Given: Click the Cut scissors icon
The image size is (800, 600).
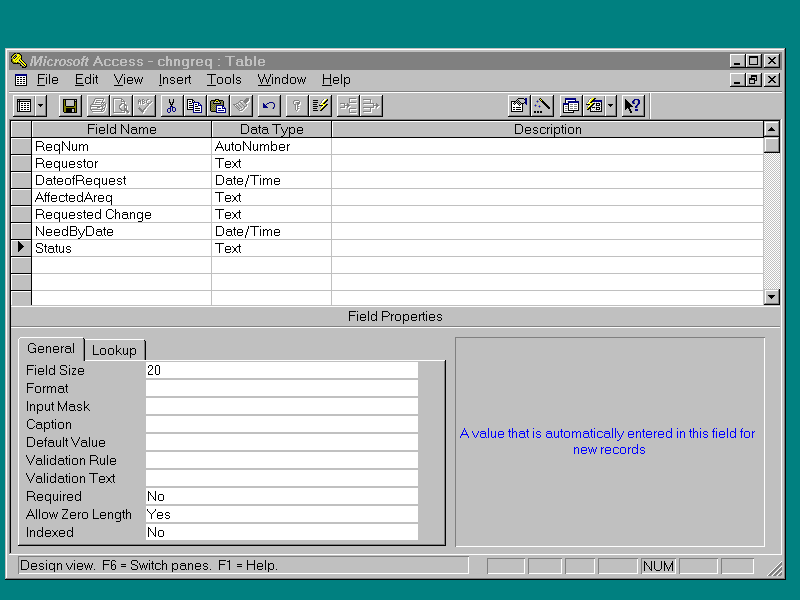Looking at the screenshot, I should pyautogui.click(x=171, y=105).
